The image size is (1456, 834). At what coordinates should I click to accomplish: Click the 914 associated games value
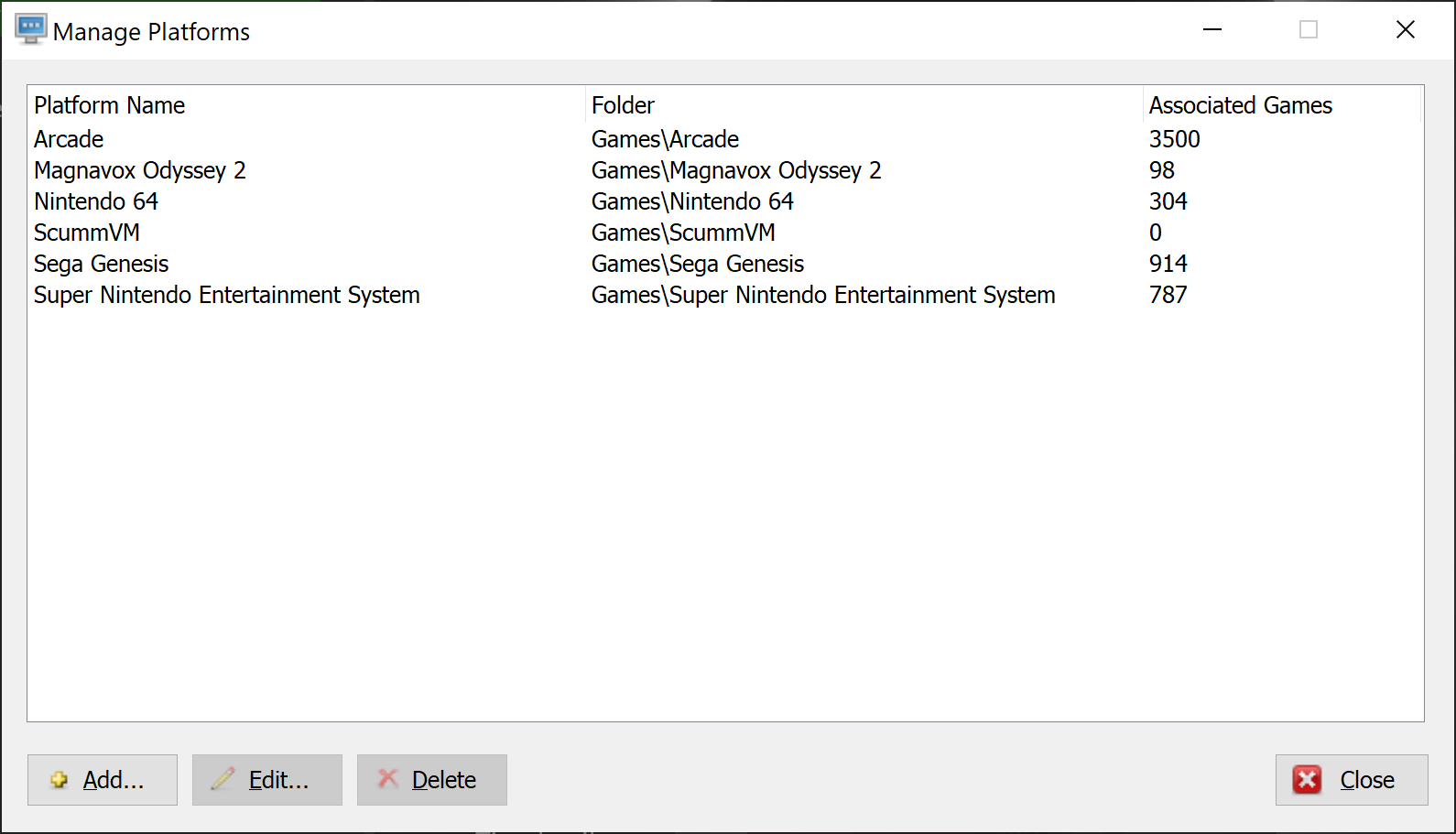pyautogui.click(x=1168, y=264)
